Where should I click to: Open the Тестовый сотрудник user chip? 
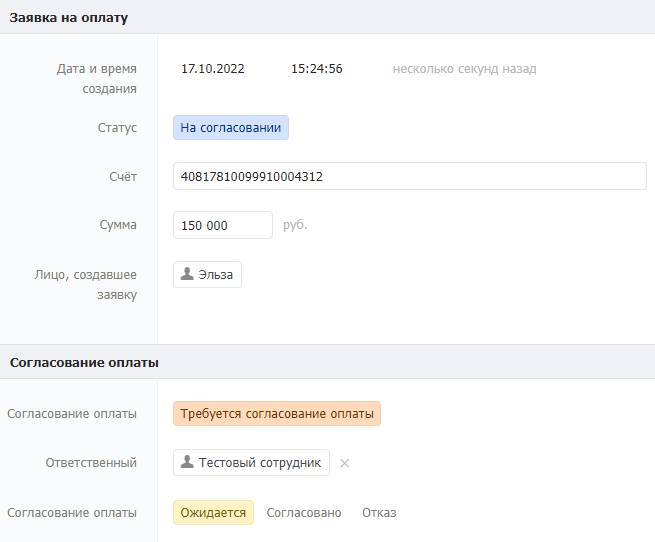251,463
